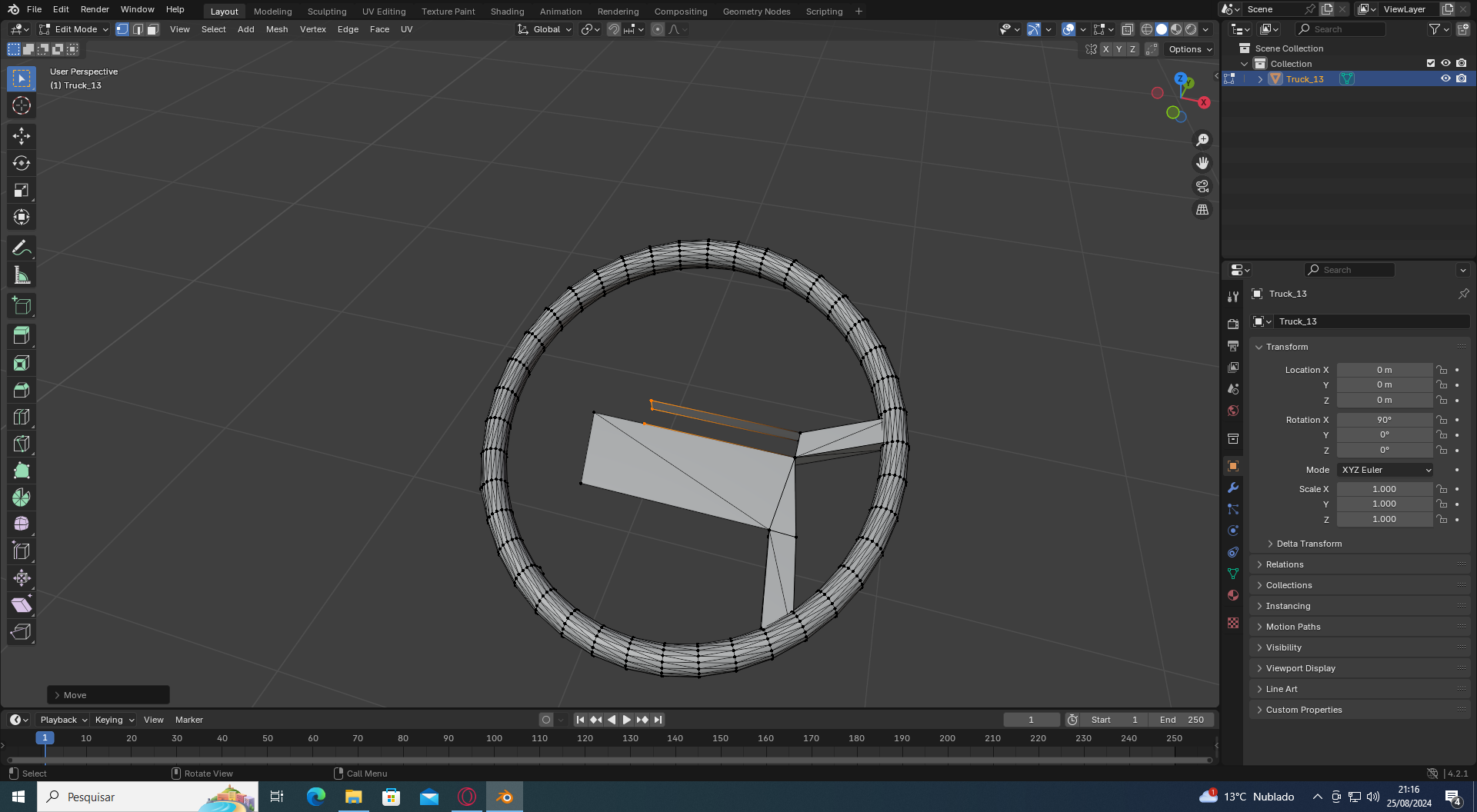This screenshot has width=1477, height=812.
Task: Switch to the UV Editing workspace tab
Action: pyautogui.click(x=384, y=12)
